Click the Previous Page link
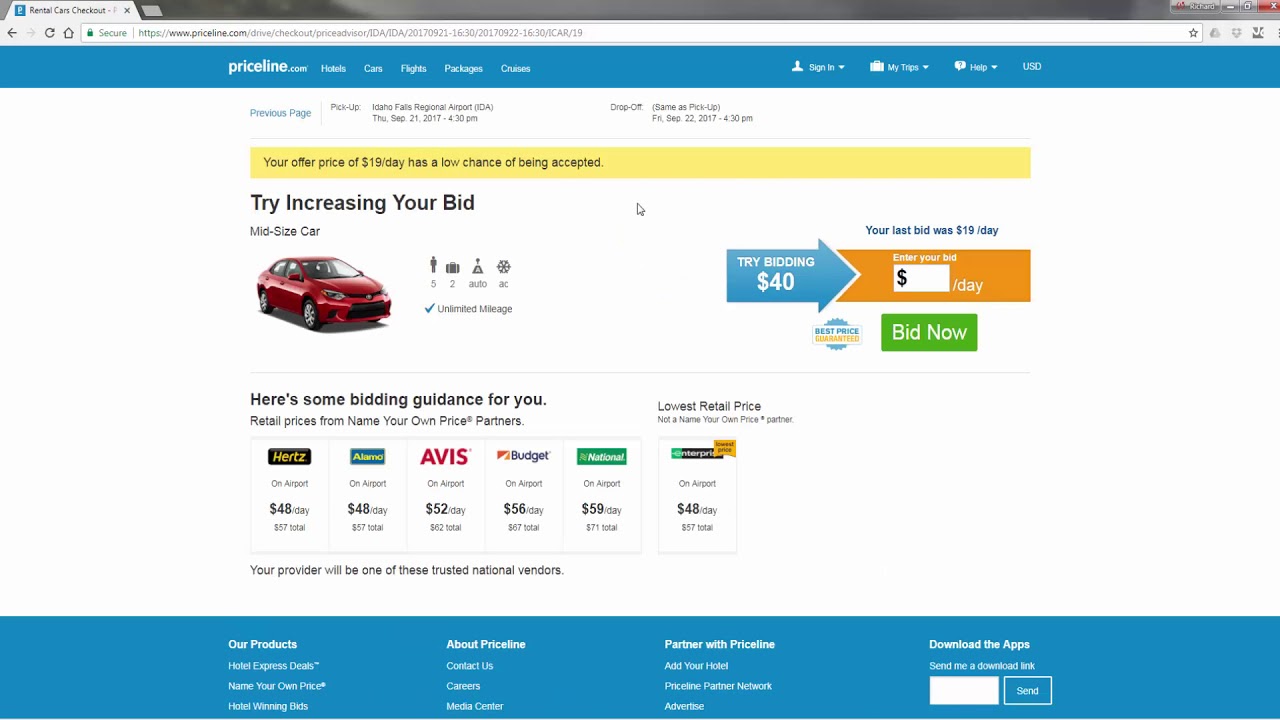The image size is (1280, 720). pos(280,113)
